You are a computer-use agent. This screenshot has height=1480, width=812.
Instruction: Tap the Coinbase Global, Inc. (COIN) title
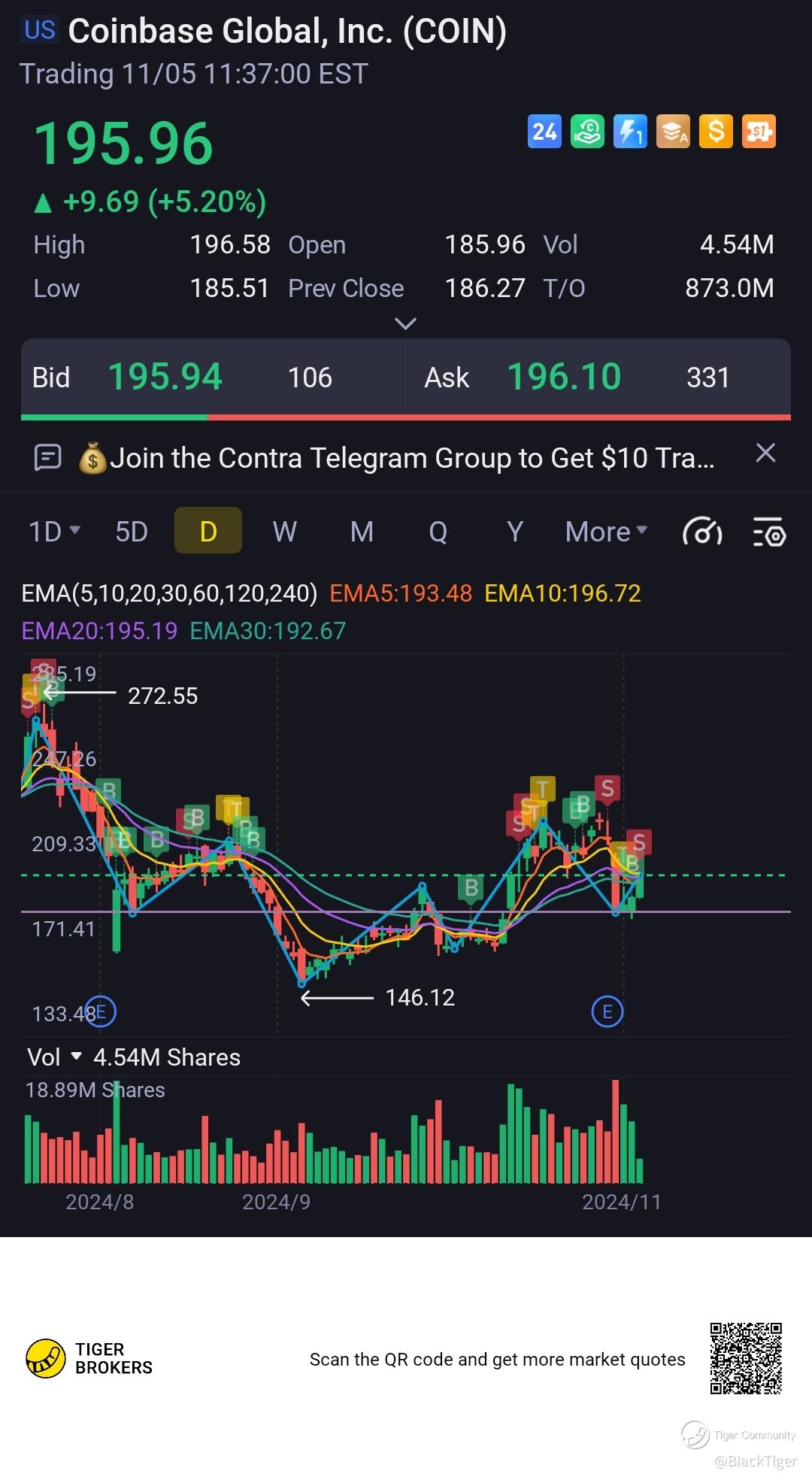click(287, 32)
